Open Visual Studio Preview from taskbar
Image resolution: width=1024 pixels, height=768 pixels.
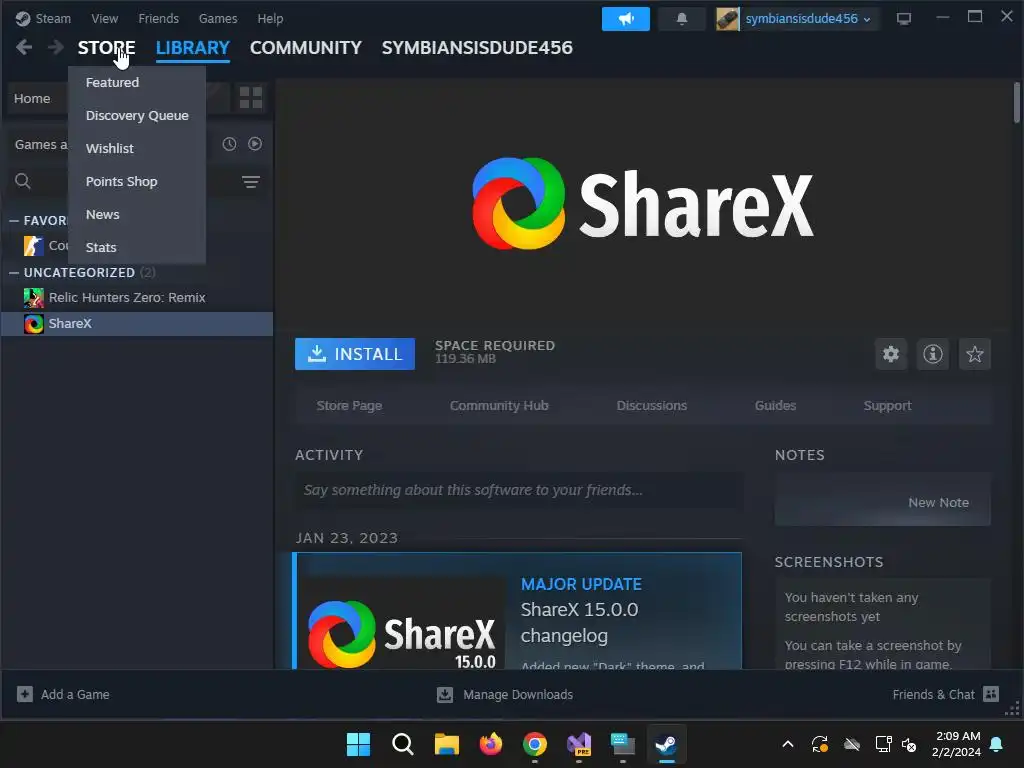coord(579,744)
